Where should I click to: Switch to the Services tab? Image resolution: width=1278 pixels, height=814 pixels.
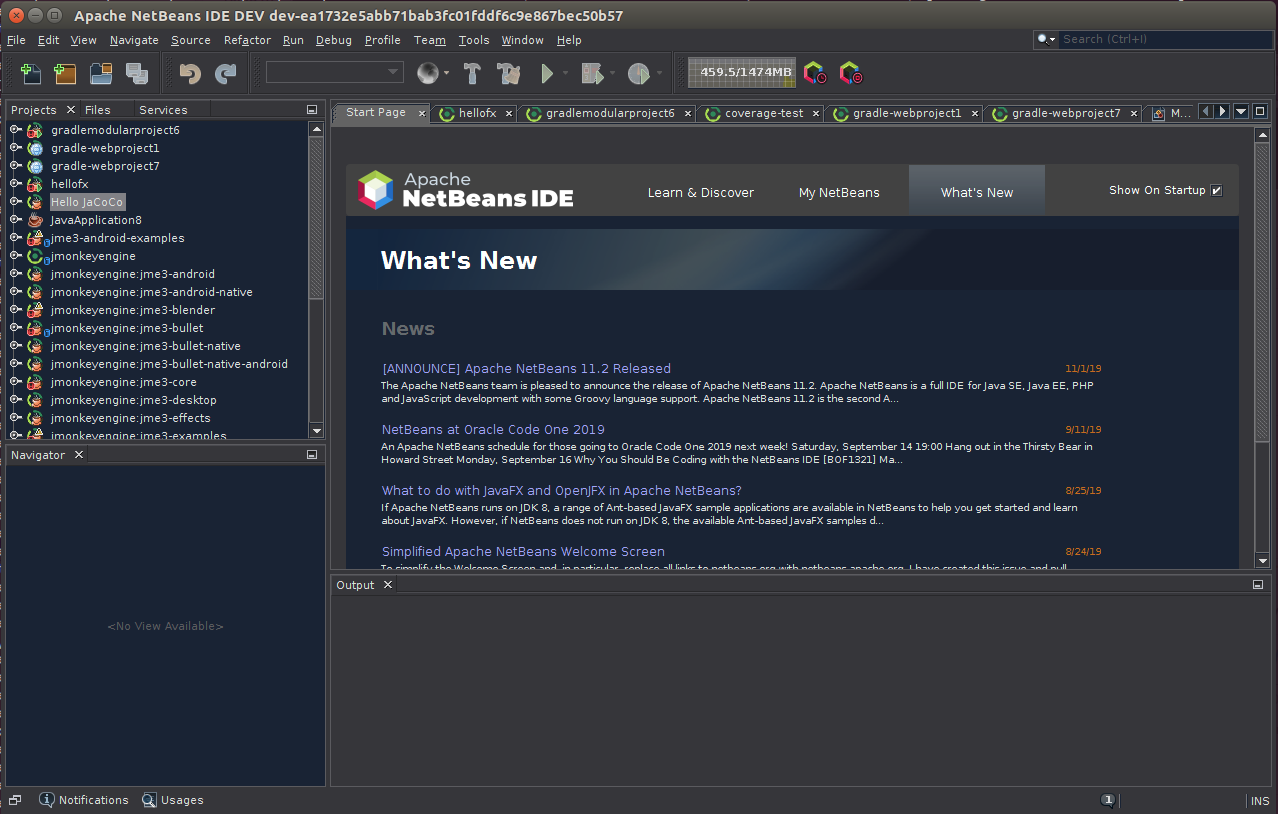[163, 110]
